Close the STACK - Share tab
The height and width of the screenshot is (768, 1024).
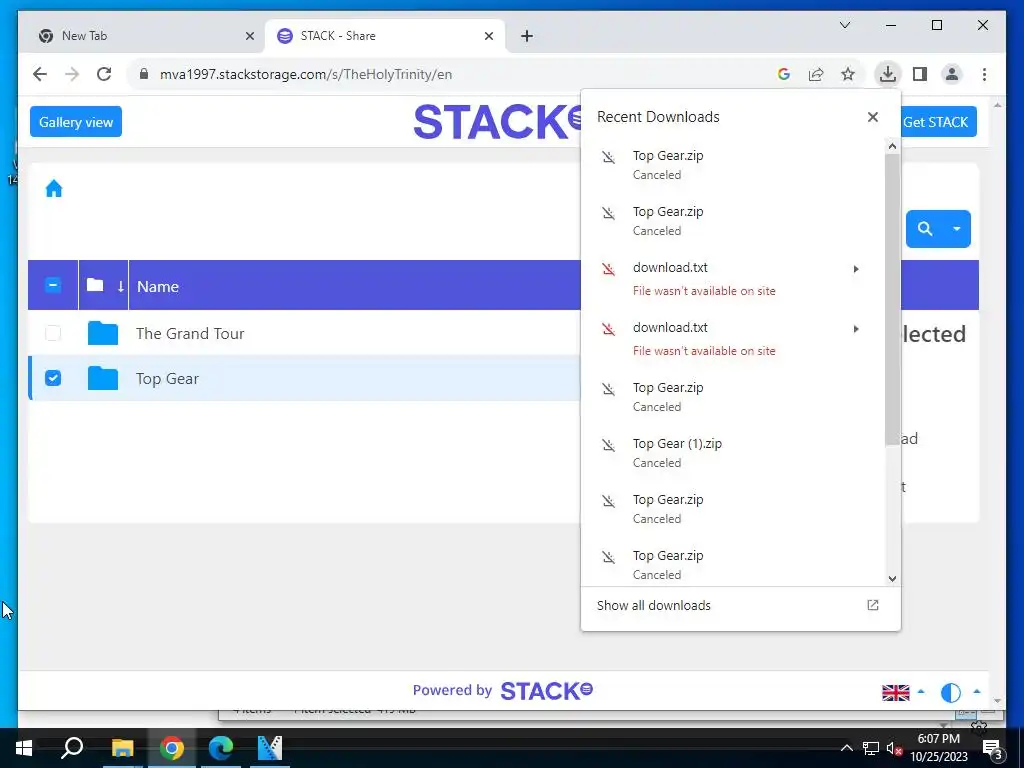tap(488, 37)
